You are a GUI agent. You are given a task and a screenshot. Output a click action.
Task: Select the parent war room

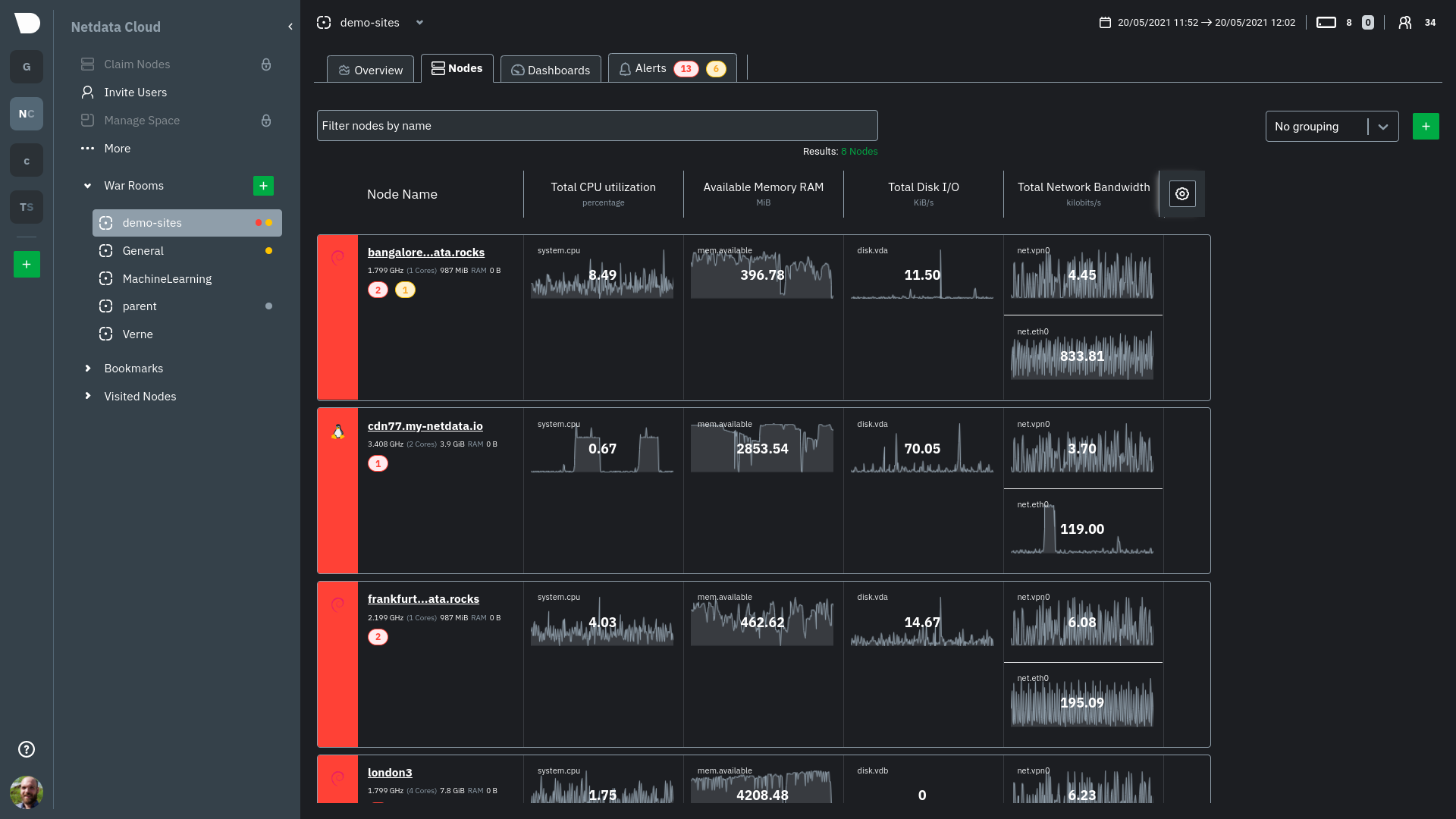tap(187, 306)
